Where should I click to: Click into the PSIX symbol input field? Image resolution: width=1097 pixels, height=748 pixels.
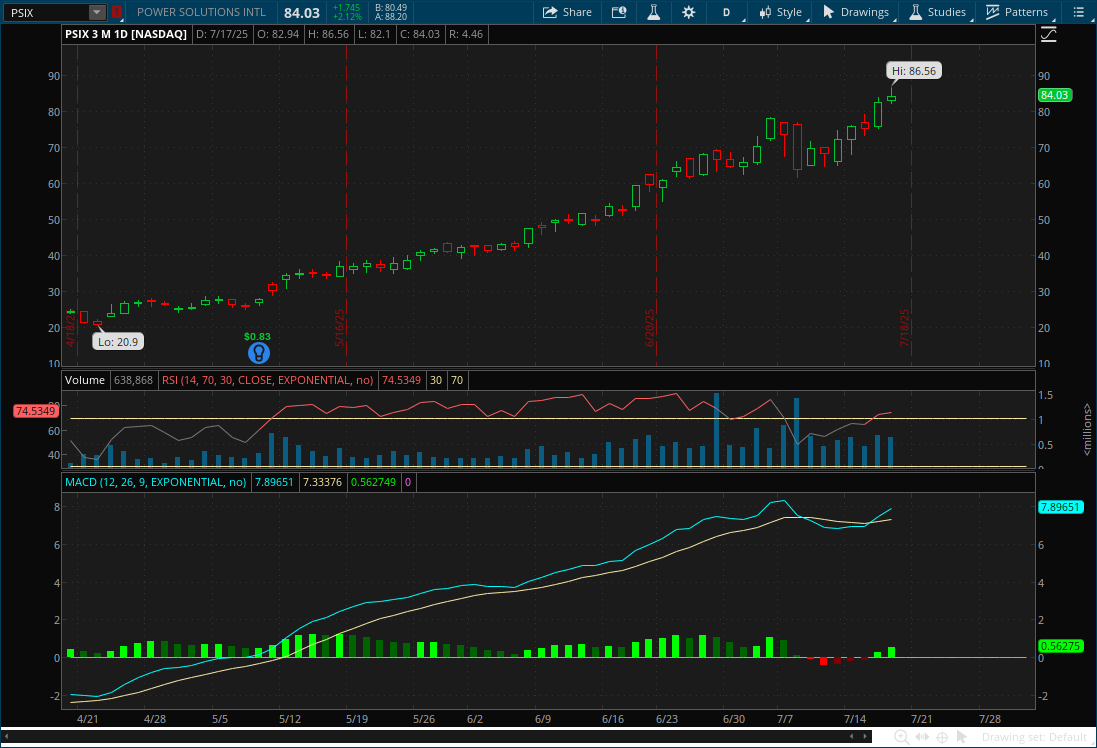click(46, 12)
